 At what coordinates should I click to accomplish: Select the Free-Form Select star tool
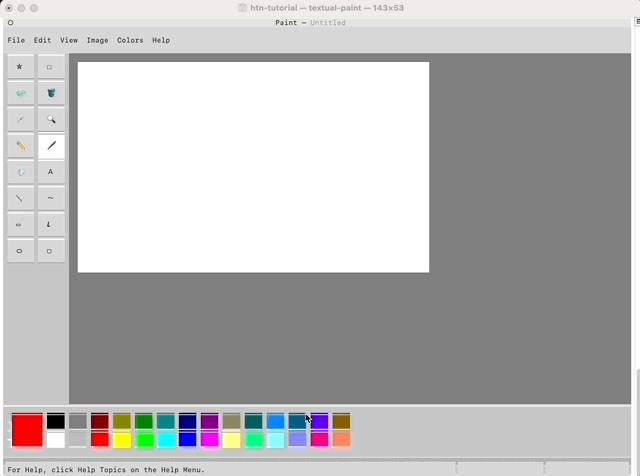click(x=20, y=67)
